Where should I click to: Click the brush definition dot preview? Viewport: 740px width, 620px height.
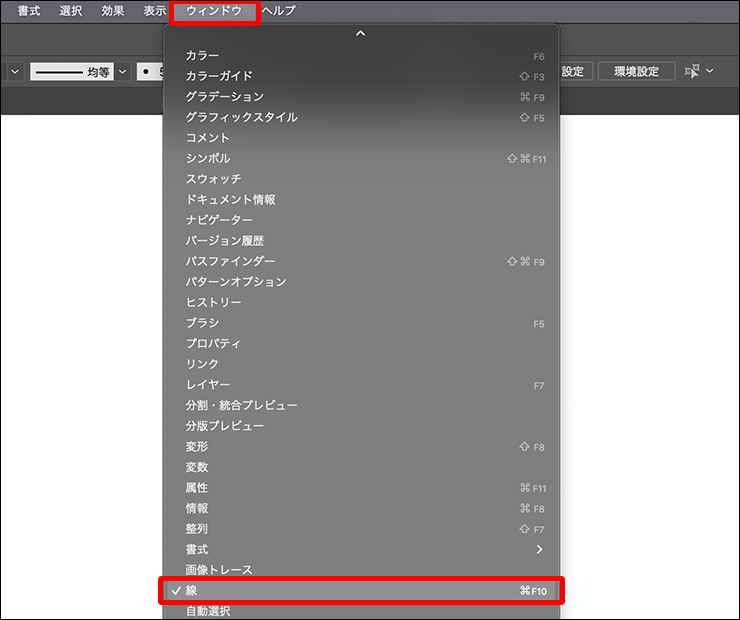pyautogui.click(x=146, y=72)
